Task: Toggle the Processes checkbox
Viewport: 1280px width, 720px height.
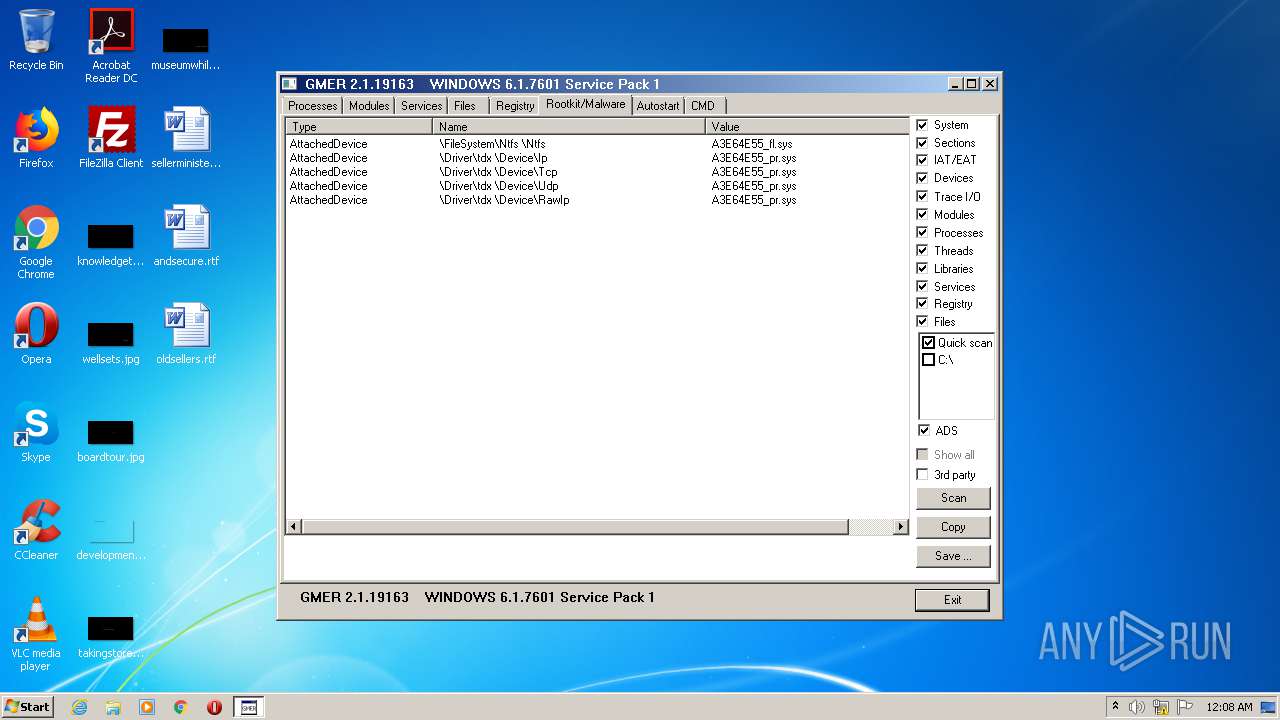Action: [x=922, y=232]
